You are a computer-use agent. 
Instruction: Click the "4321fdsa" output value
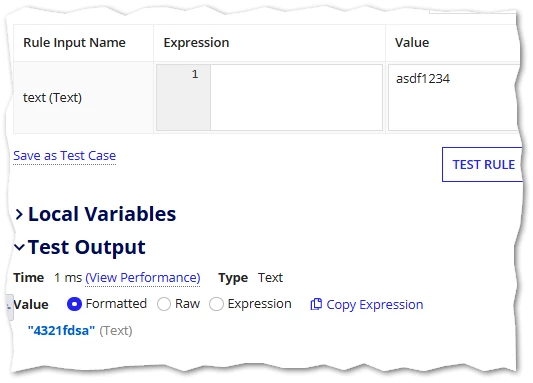tap(61, 330)
